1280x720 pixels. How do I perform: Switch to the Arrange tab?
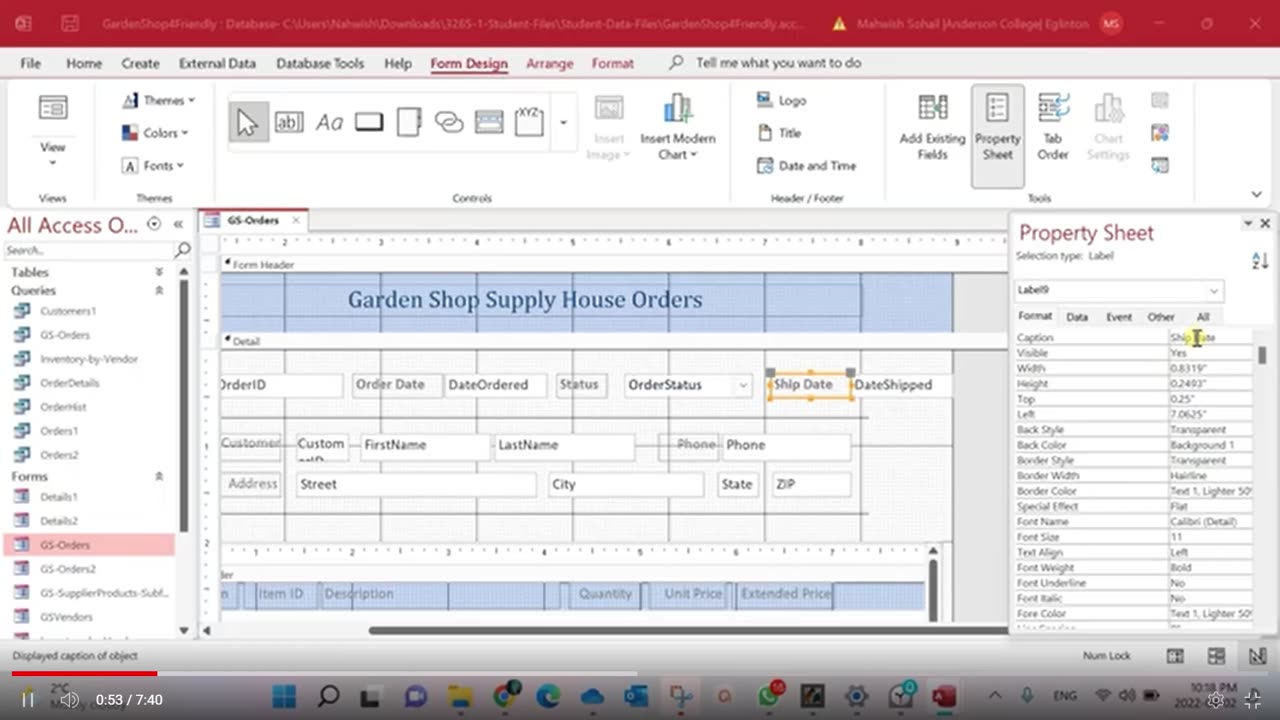tap(550, 63)
